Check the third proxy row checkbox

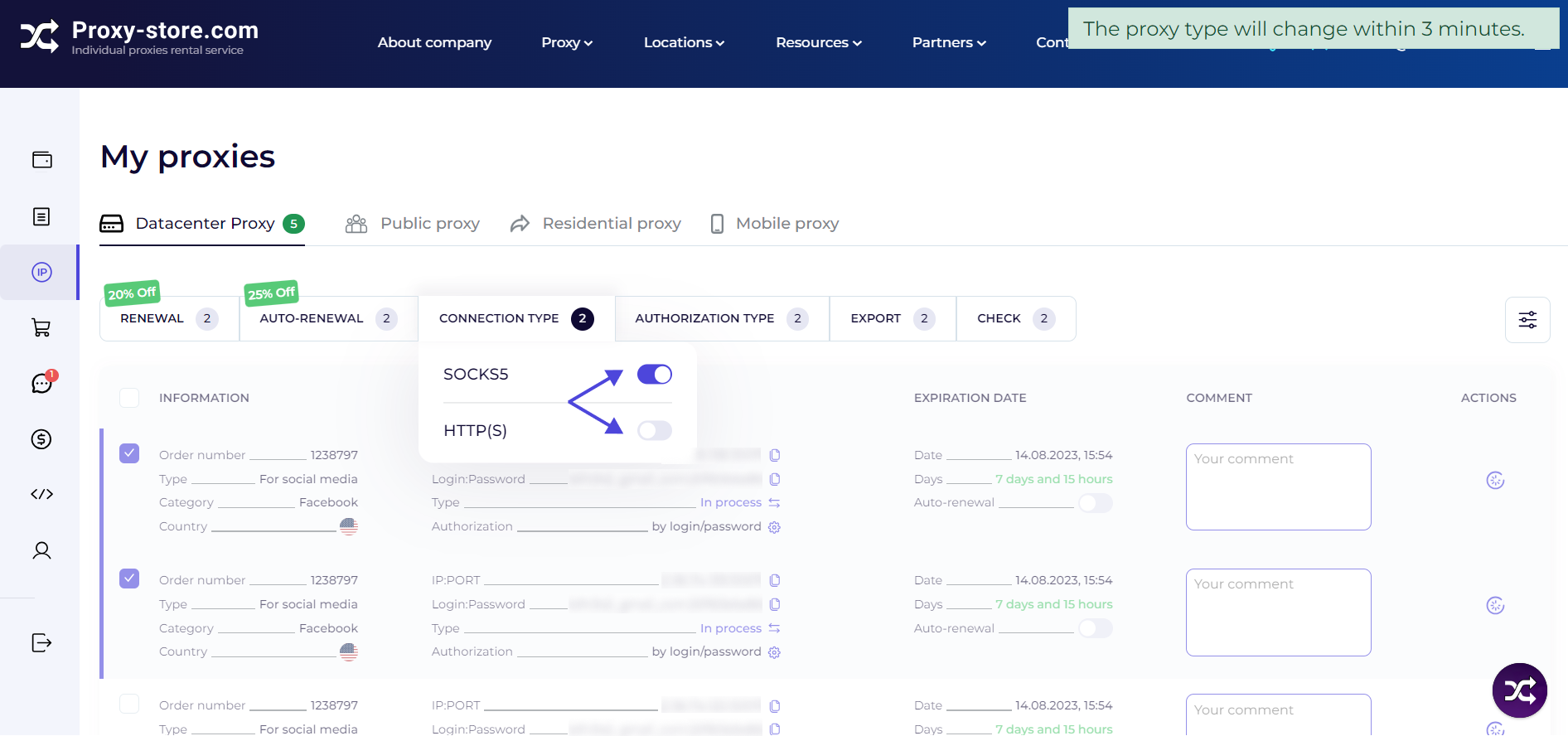129,704
